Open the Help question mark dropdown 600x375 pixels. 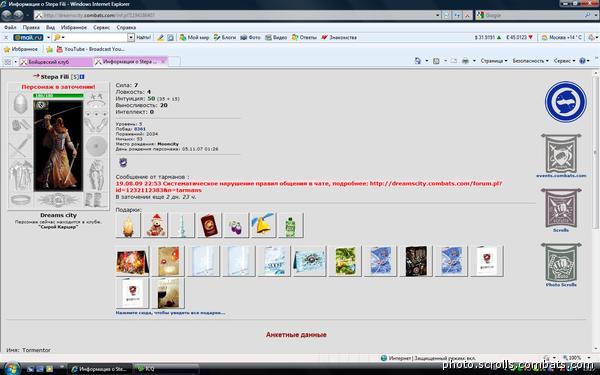click(584, 61)
